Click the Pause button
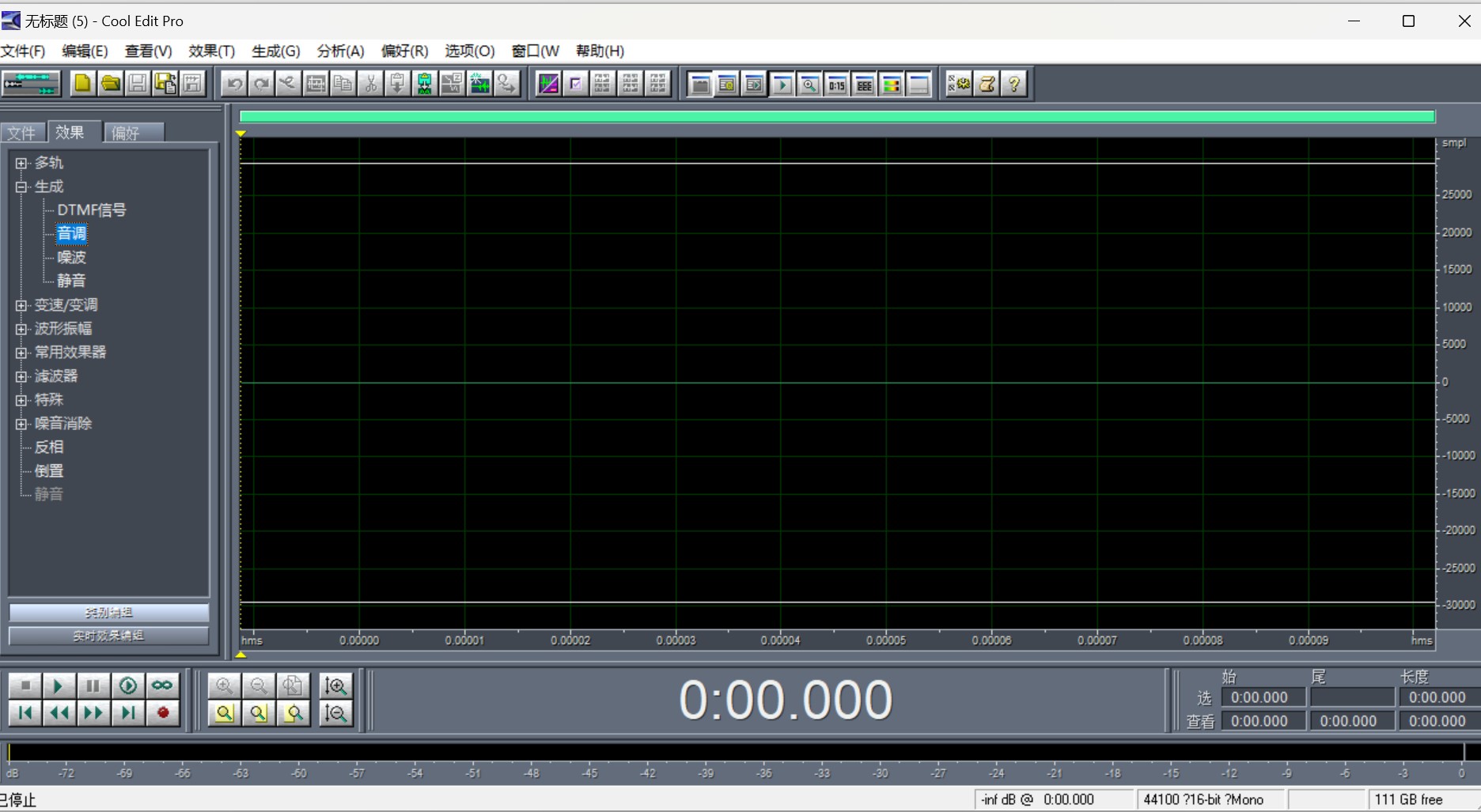The height and width of the screenshot is (812, 1481). (x=93, y=685)
